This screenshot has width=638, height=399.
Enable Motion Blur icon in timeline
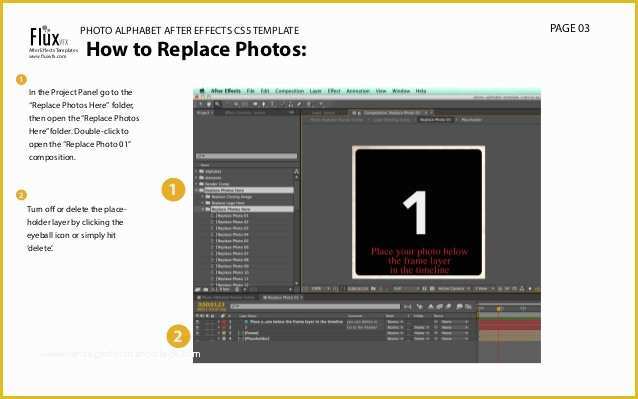click(459, 307)
